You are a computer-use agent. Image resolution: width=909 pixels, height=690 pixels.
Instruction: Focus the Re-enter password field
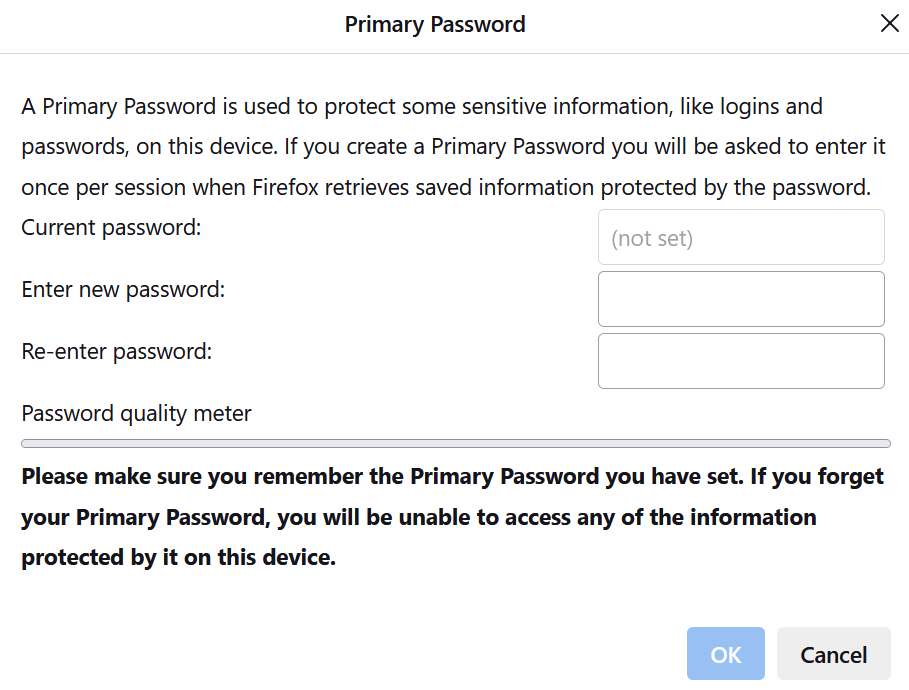741,361
